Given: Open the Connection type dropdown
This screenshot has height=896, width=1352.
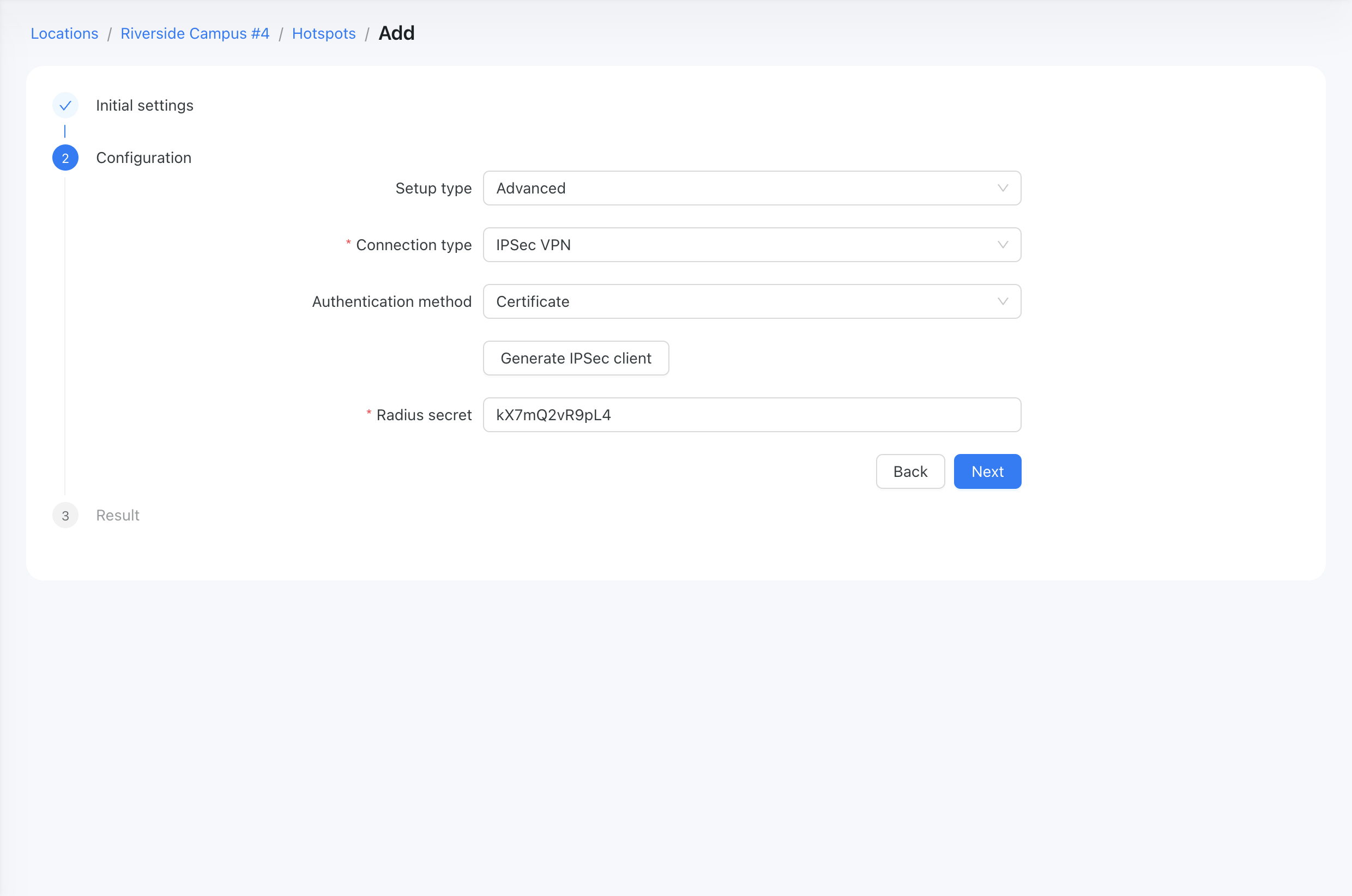Looking at the screenshot, I should coord(751,245).
